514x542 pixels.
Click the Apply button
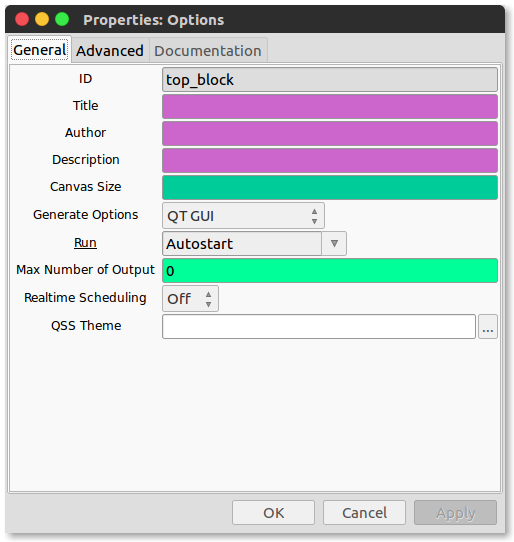tap(455, 513)
